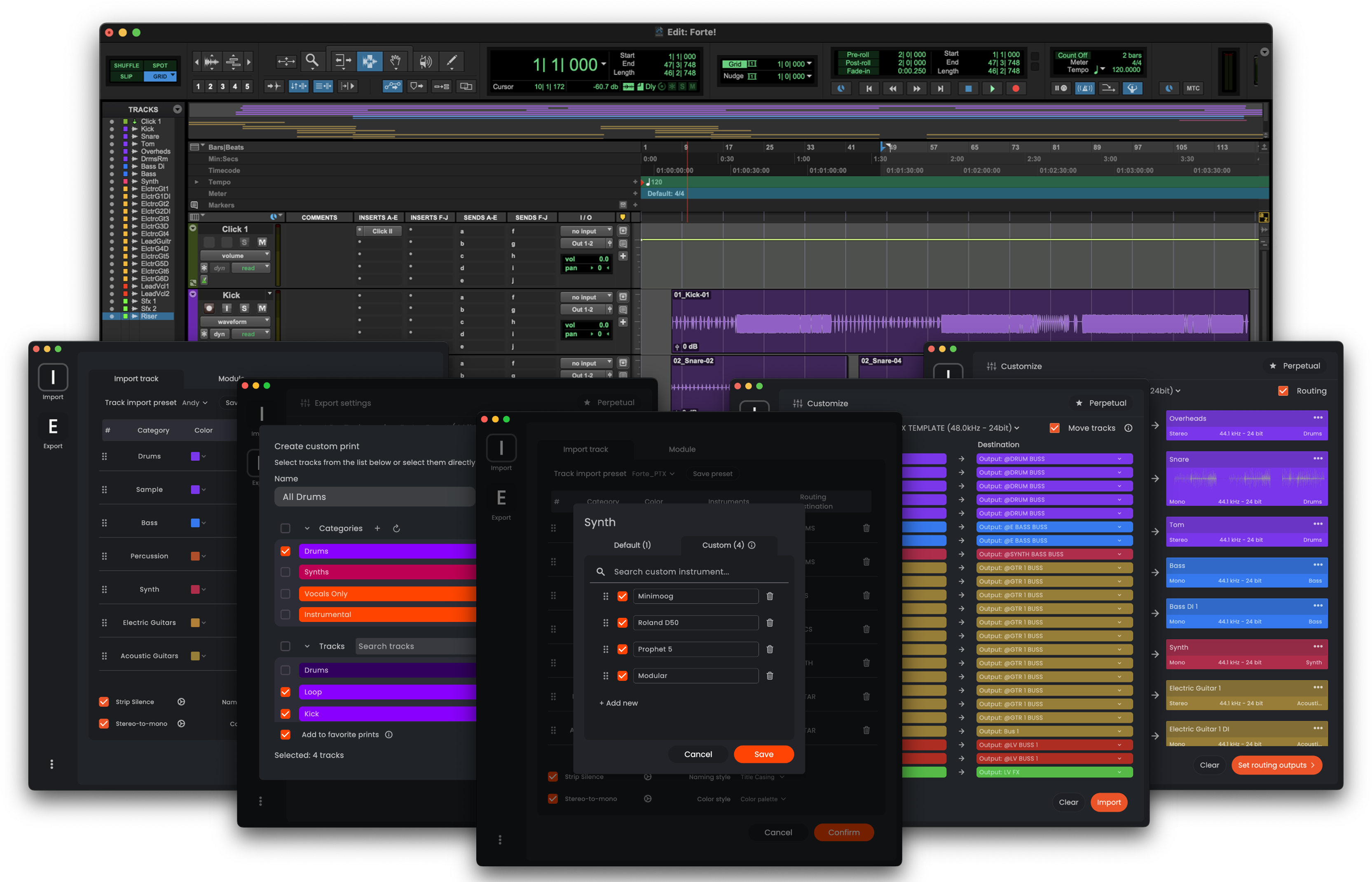Click the MTC button
Screen dimensions: 1372x882
click(x=1193, y=88)
